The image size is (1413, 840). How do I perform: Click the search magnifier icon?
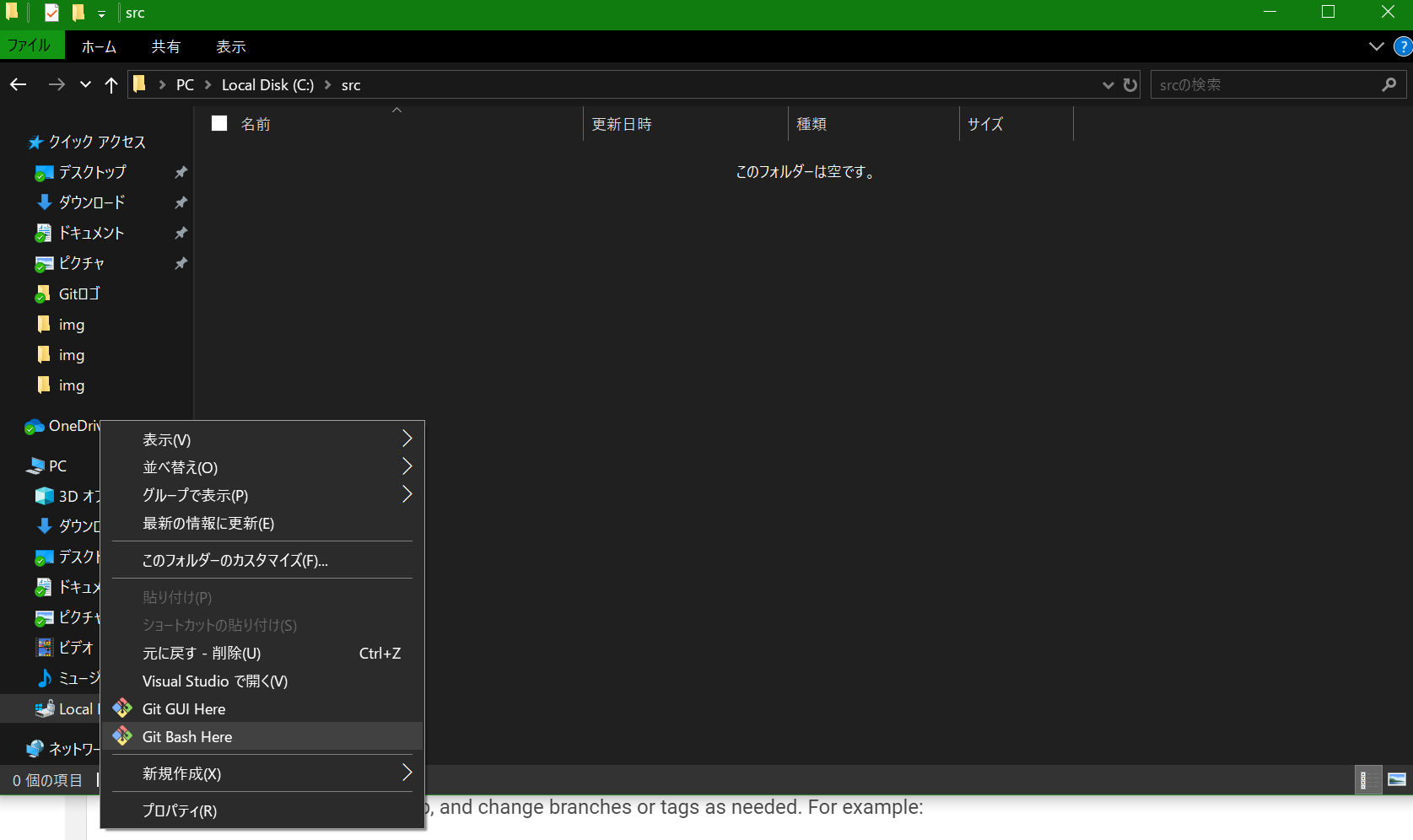(1389, 84)
